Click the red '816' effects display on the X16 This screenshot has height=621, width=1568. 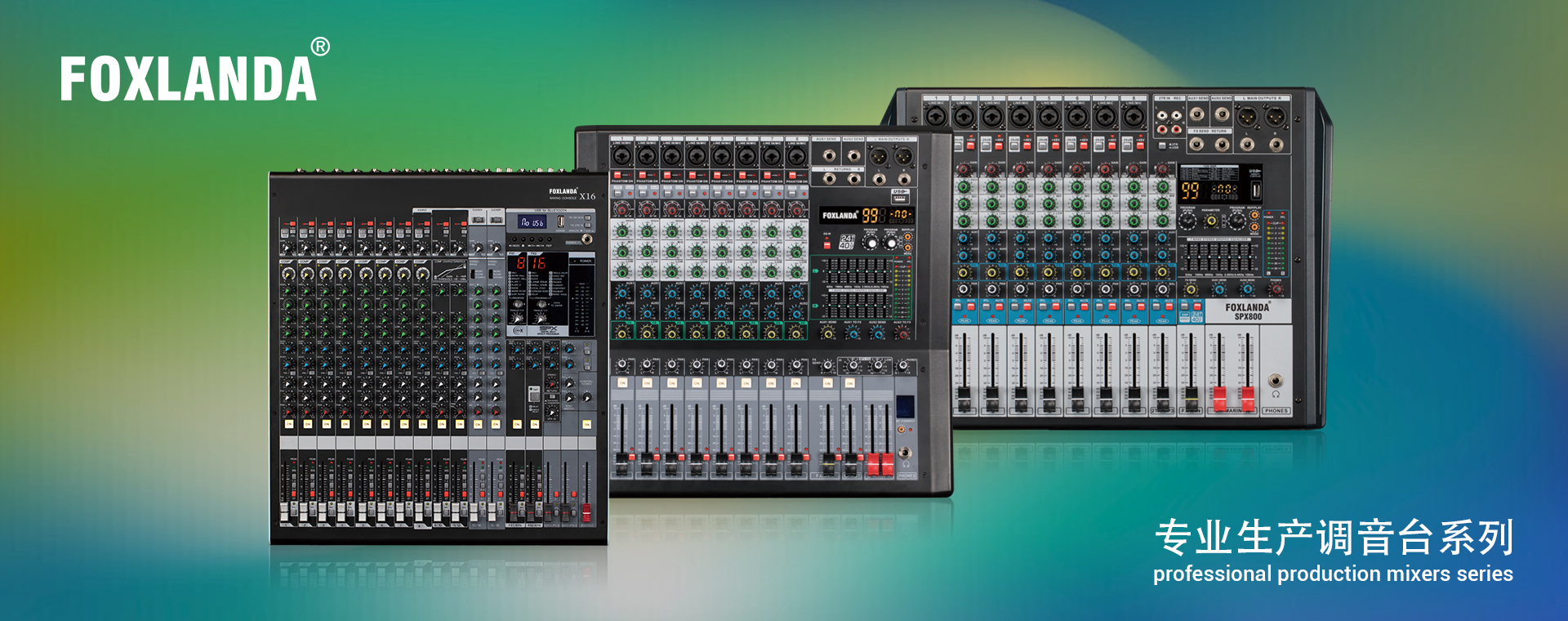coord(531,263)
